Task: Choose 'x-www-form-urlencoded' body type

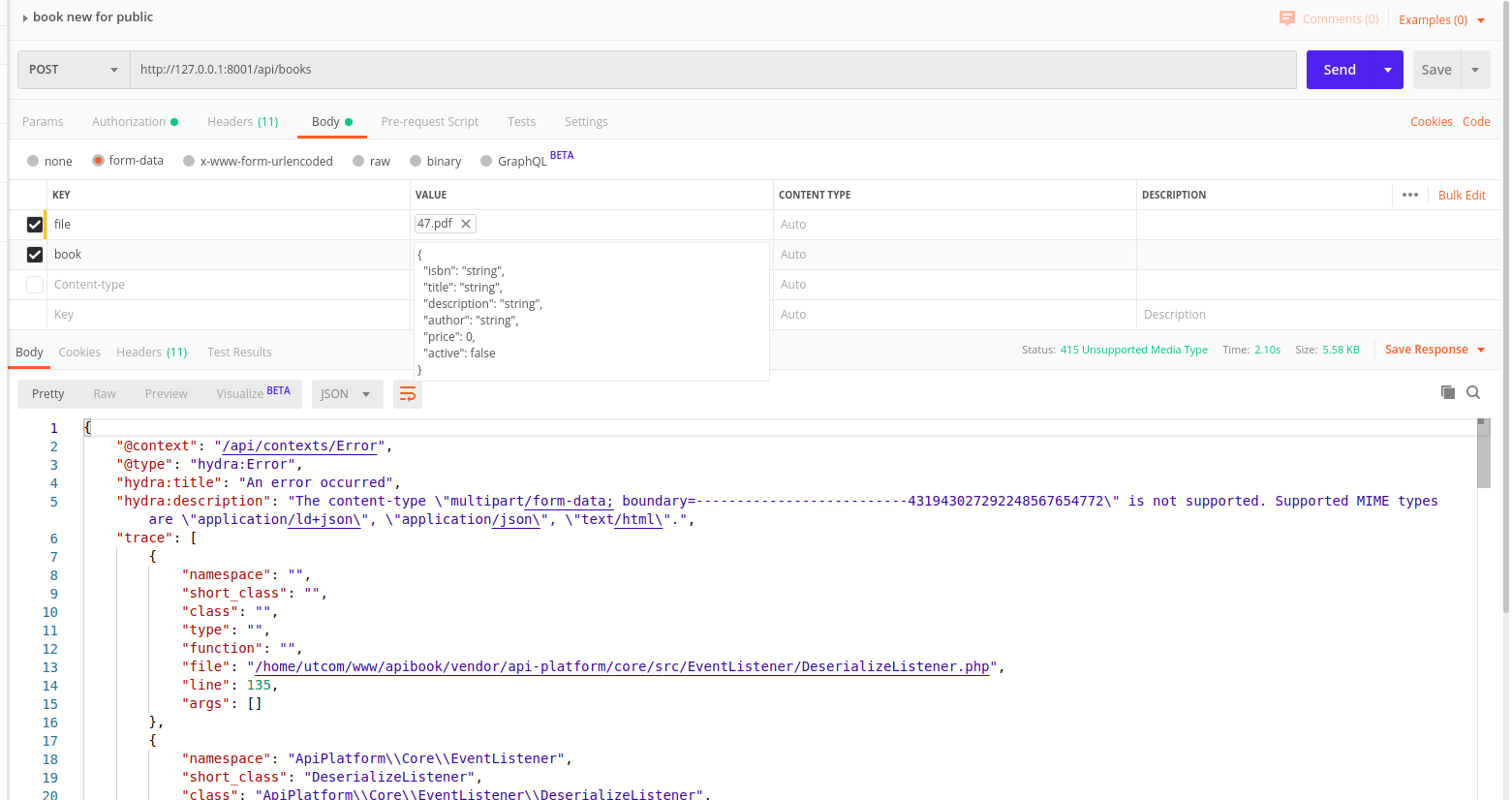Action: click(x=189, y=161)
